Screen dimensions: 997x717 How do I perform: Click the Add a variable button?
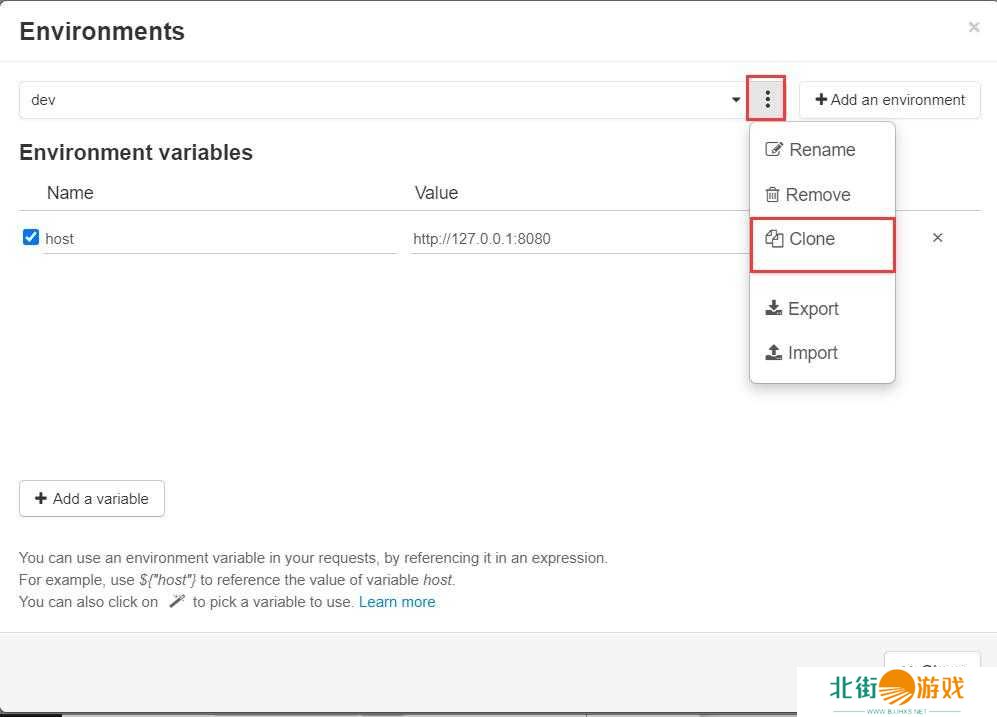[x=92, y=499]
